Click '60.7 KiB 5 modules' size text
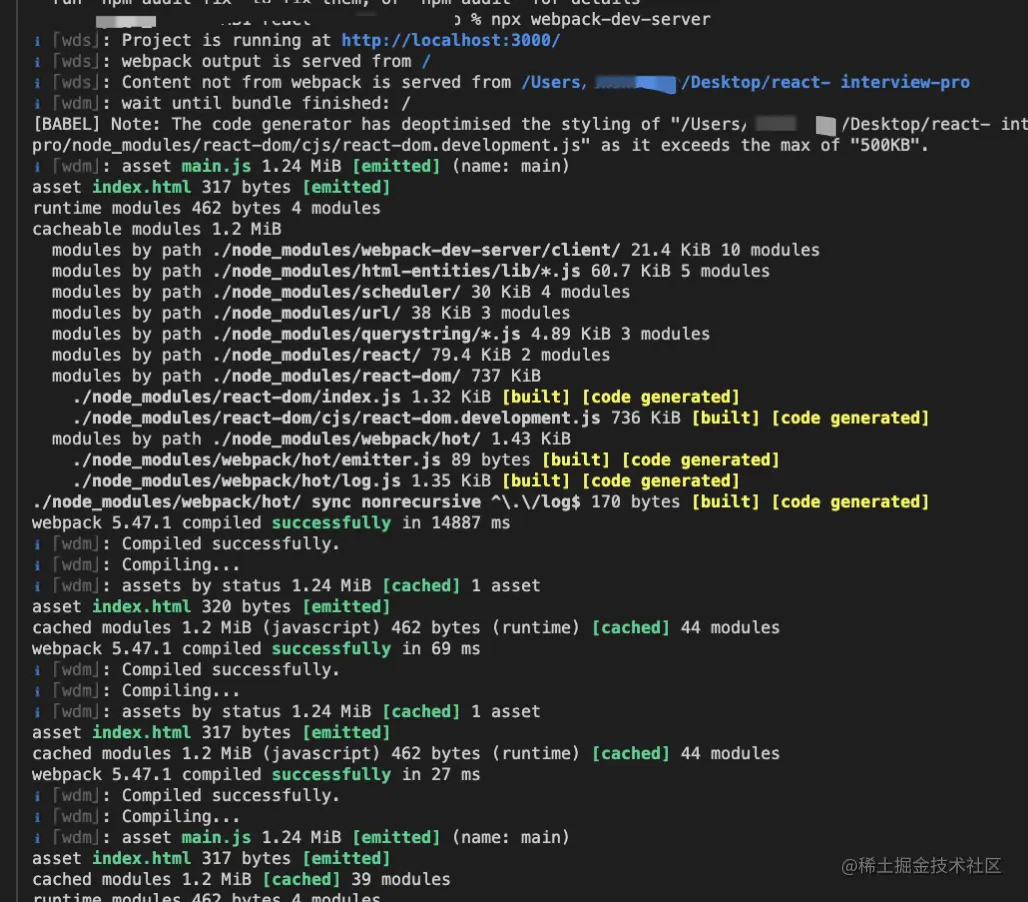 [681, 271]
